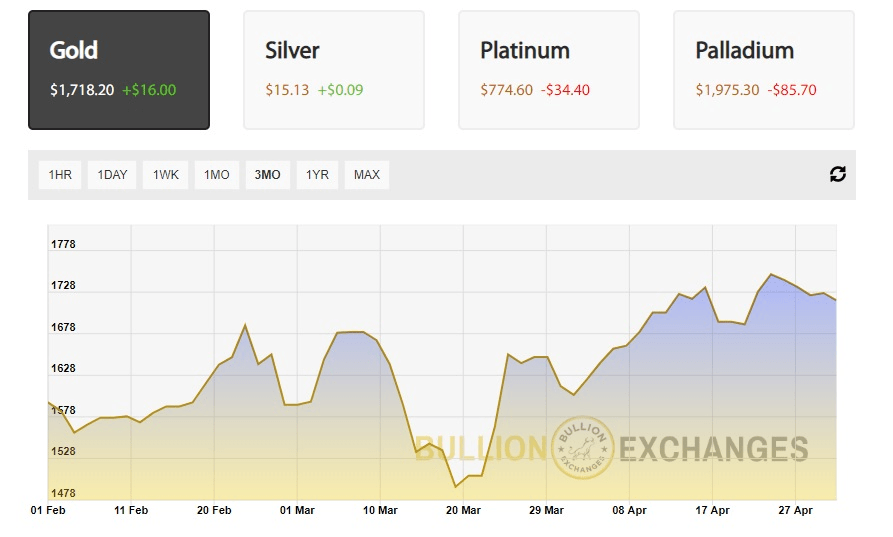Click the refresh chart icon
This screenshot has height=537, width=893.
838,174
